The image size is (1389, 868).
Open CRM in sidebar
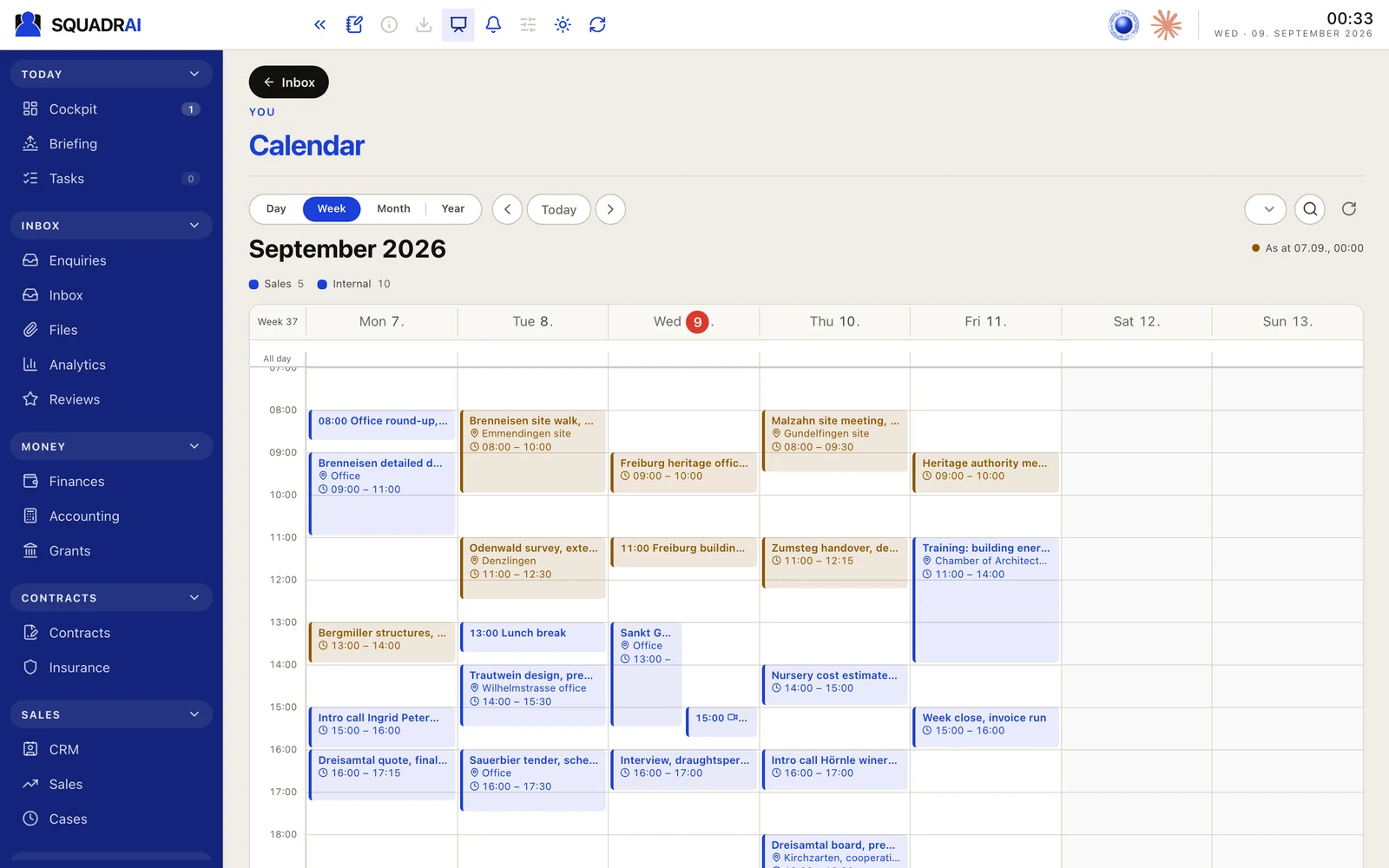click(x=111, y=750)
